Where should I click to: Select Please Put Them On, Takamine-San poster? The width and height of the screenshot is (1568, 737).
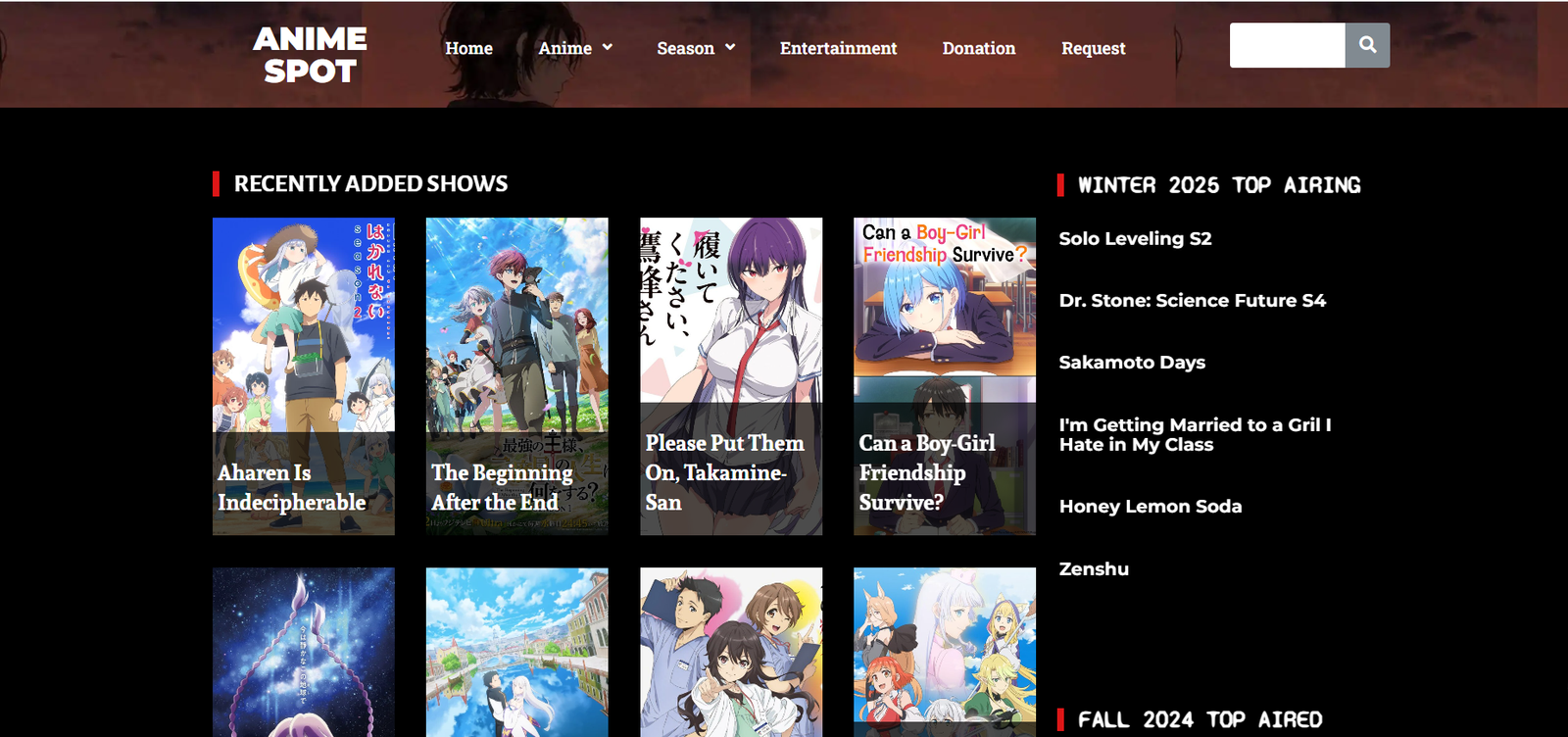point(731,375)
